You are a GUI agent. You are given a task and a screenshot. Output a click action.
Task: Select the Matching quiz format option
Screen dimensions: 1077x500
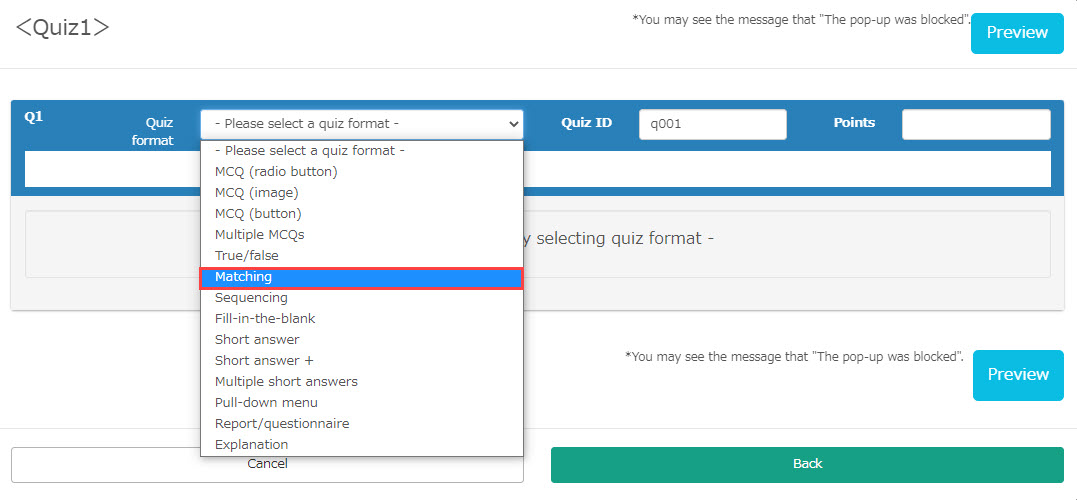(x=361, y=277)
